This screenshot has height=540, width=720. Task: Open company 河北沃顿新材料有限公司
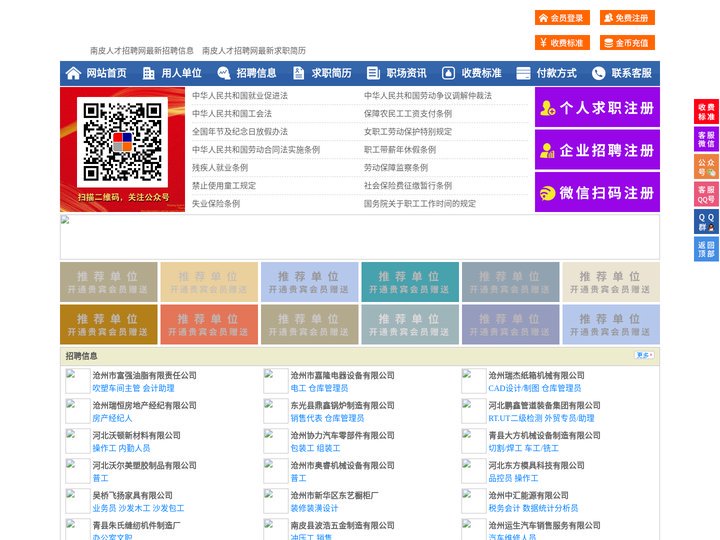[136, 435]
